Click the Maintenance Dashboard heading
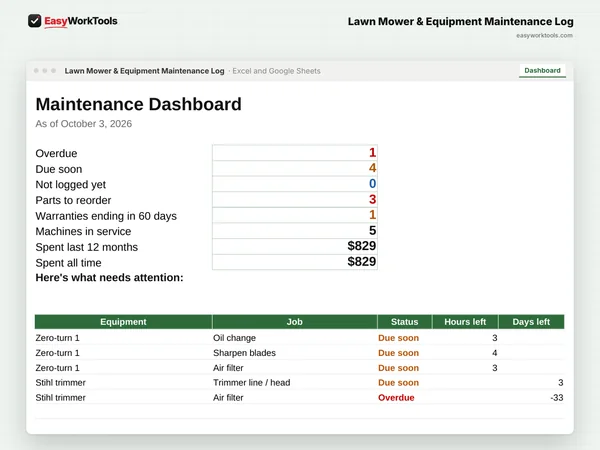 coord(139,104)
